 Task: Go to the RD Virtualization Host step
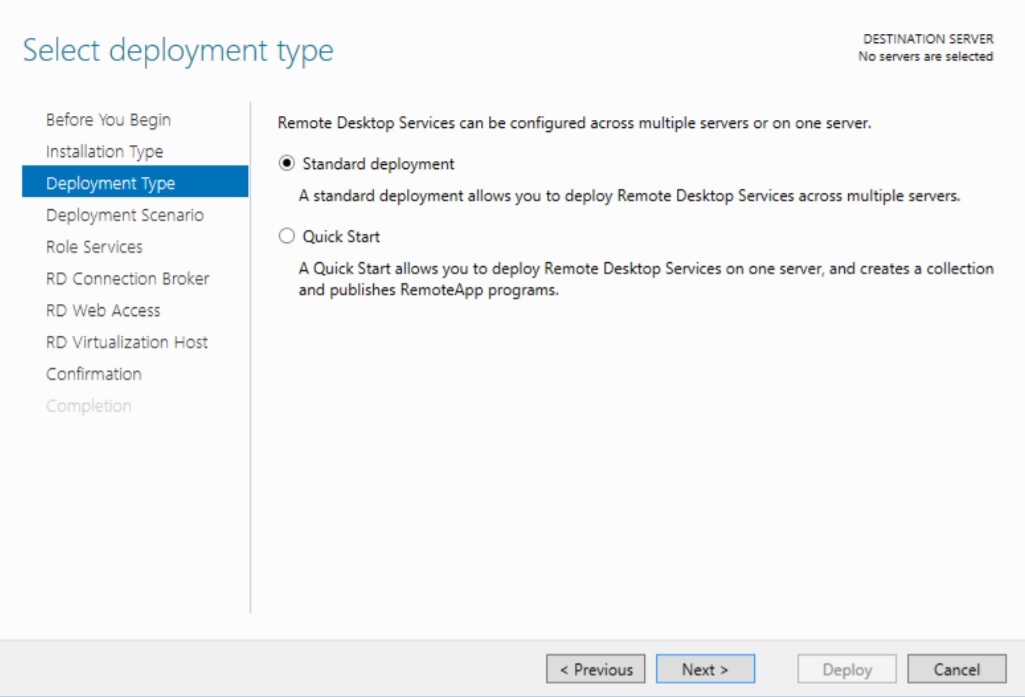pyautogui.click(x=127, y=342)
